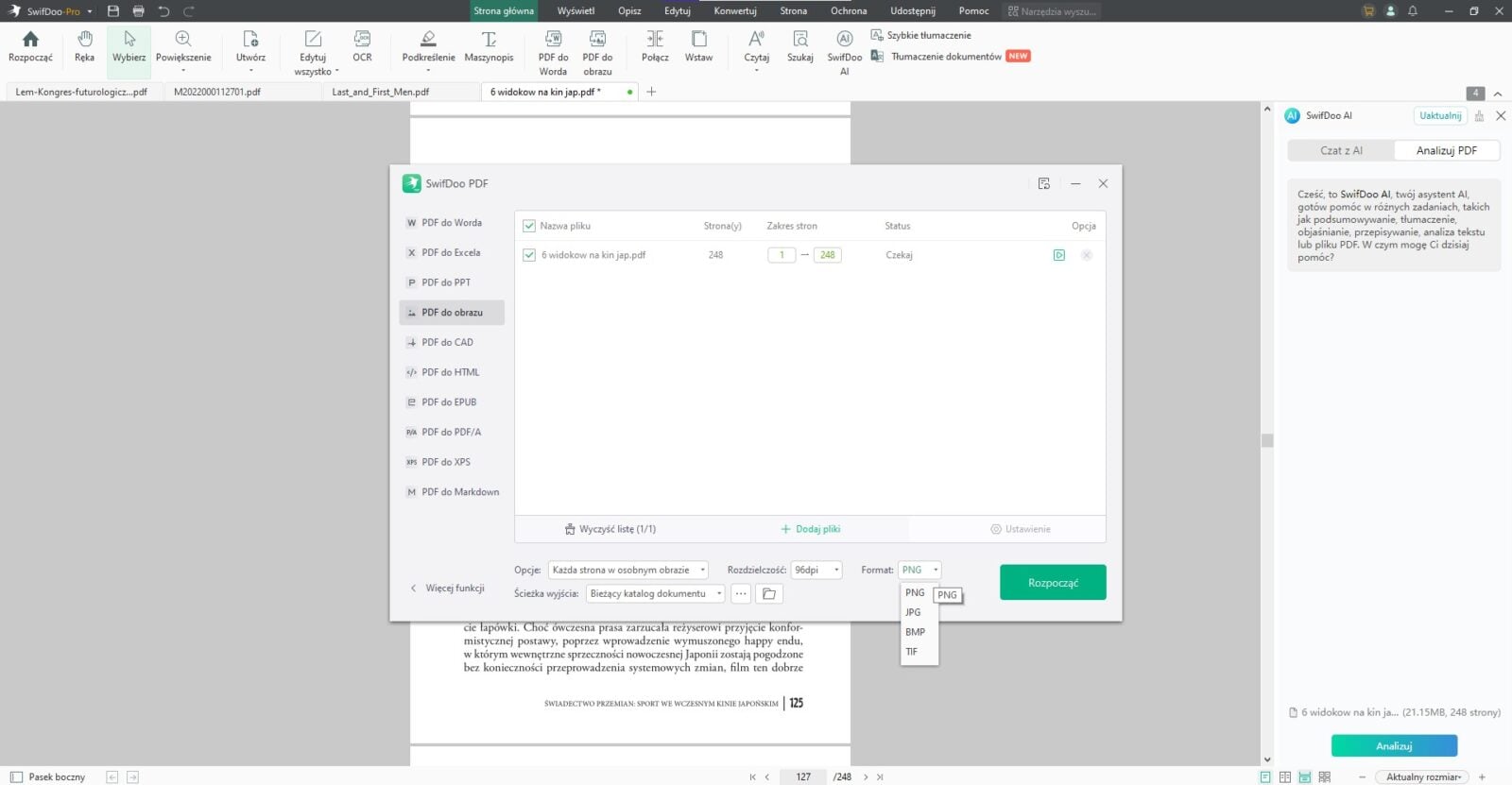
Task: Undo the last action
Action: (163, 11)
